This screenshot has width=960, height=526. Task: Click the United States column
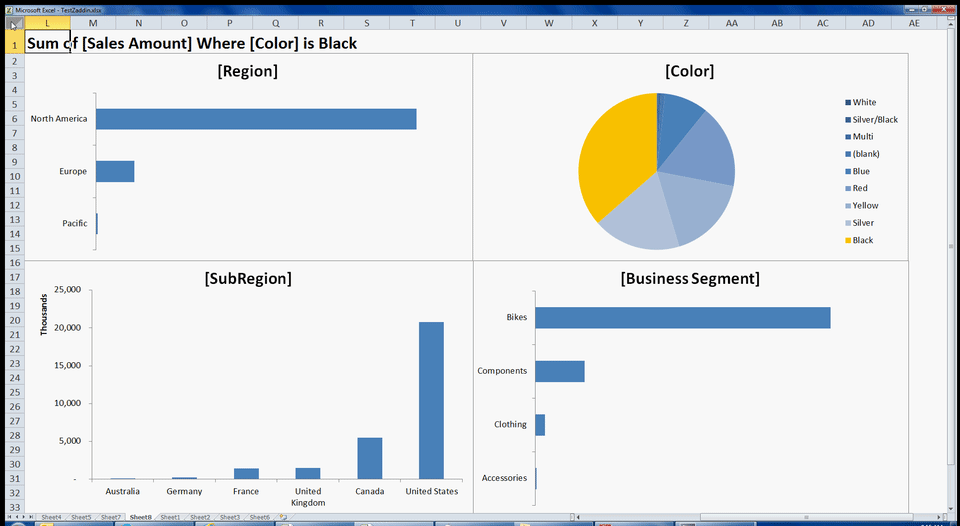coord(431,400)
